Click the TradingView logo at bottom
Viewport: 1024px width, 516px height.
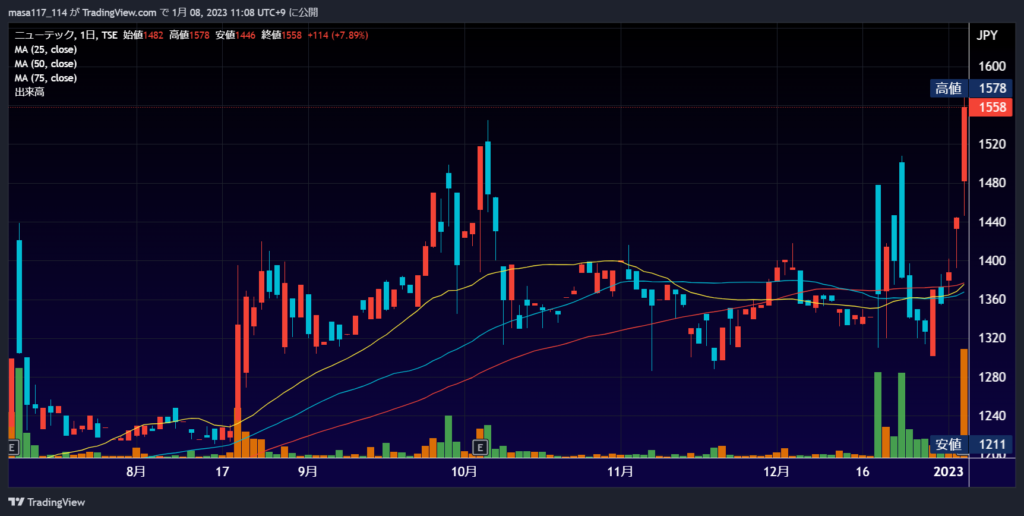click(46, 502)
